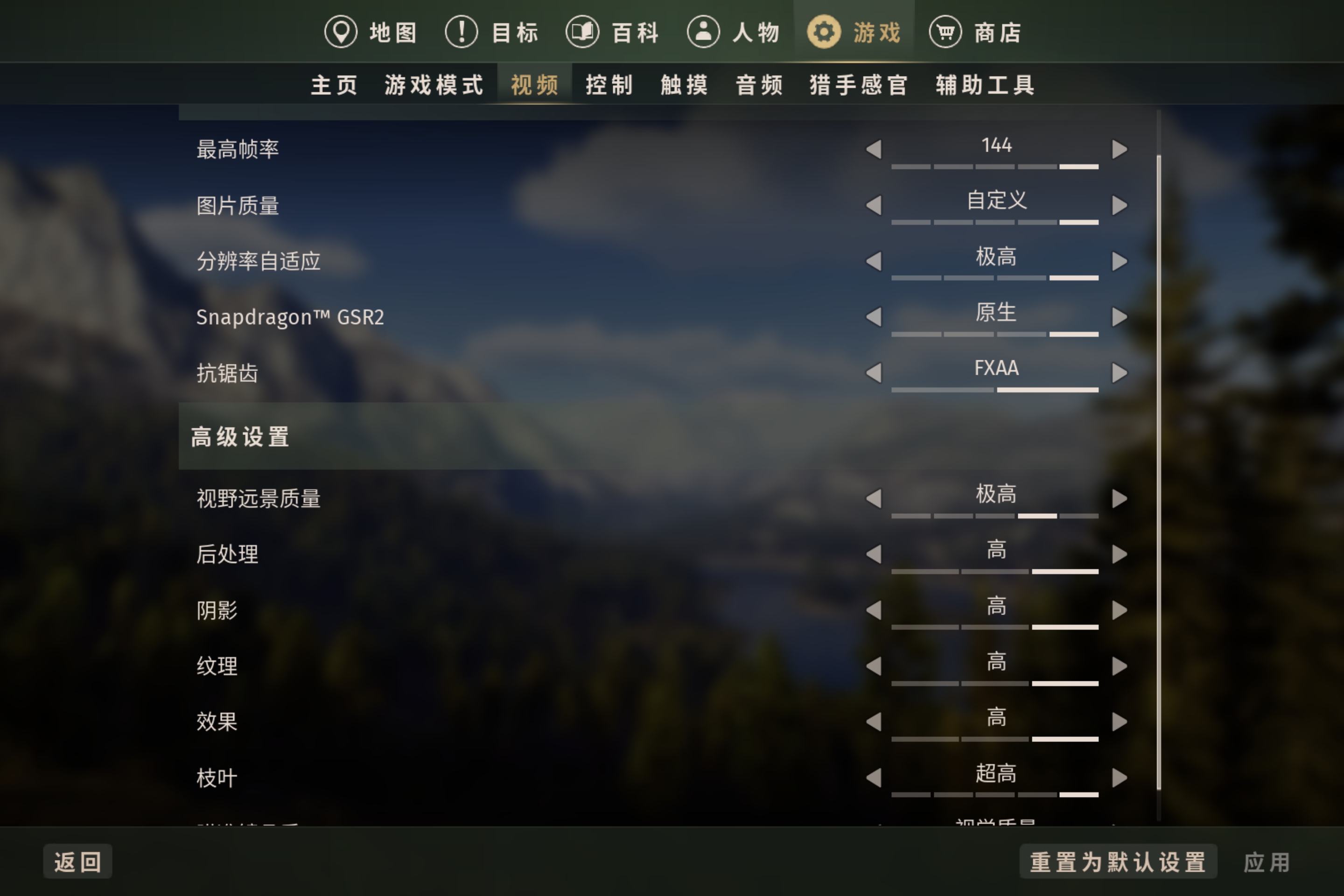
Task: Switch to the 控制 tab
Action: [x=609, y=85]
